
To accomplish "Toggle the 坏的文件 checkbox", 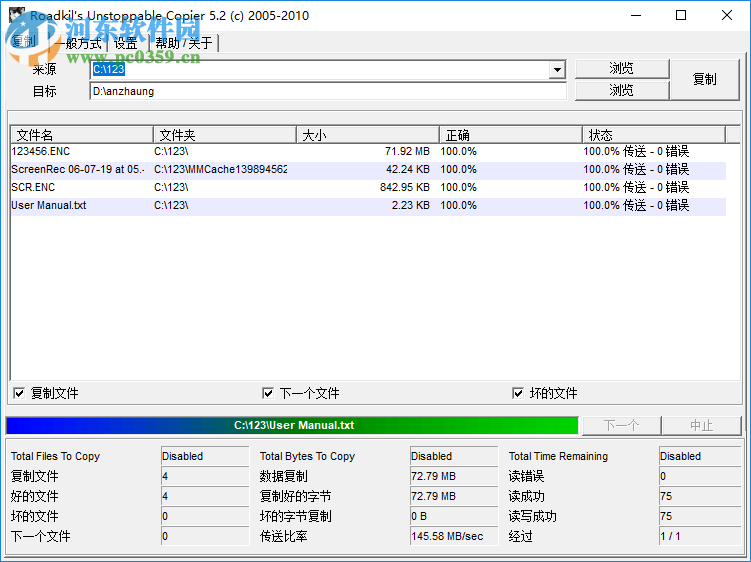I will tap(518, 393).
